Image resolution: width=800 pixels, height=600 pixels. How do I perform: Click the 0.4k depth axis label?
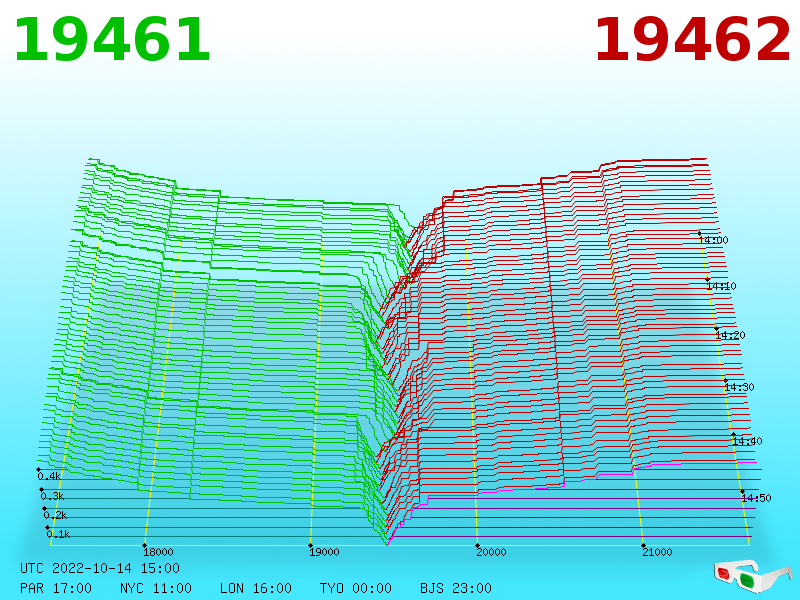pyautogui.click(x=49, y=476)
